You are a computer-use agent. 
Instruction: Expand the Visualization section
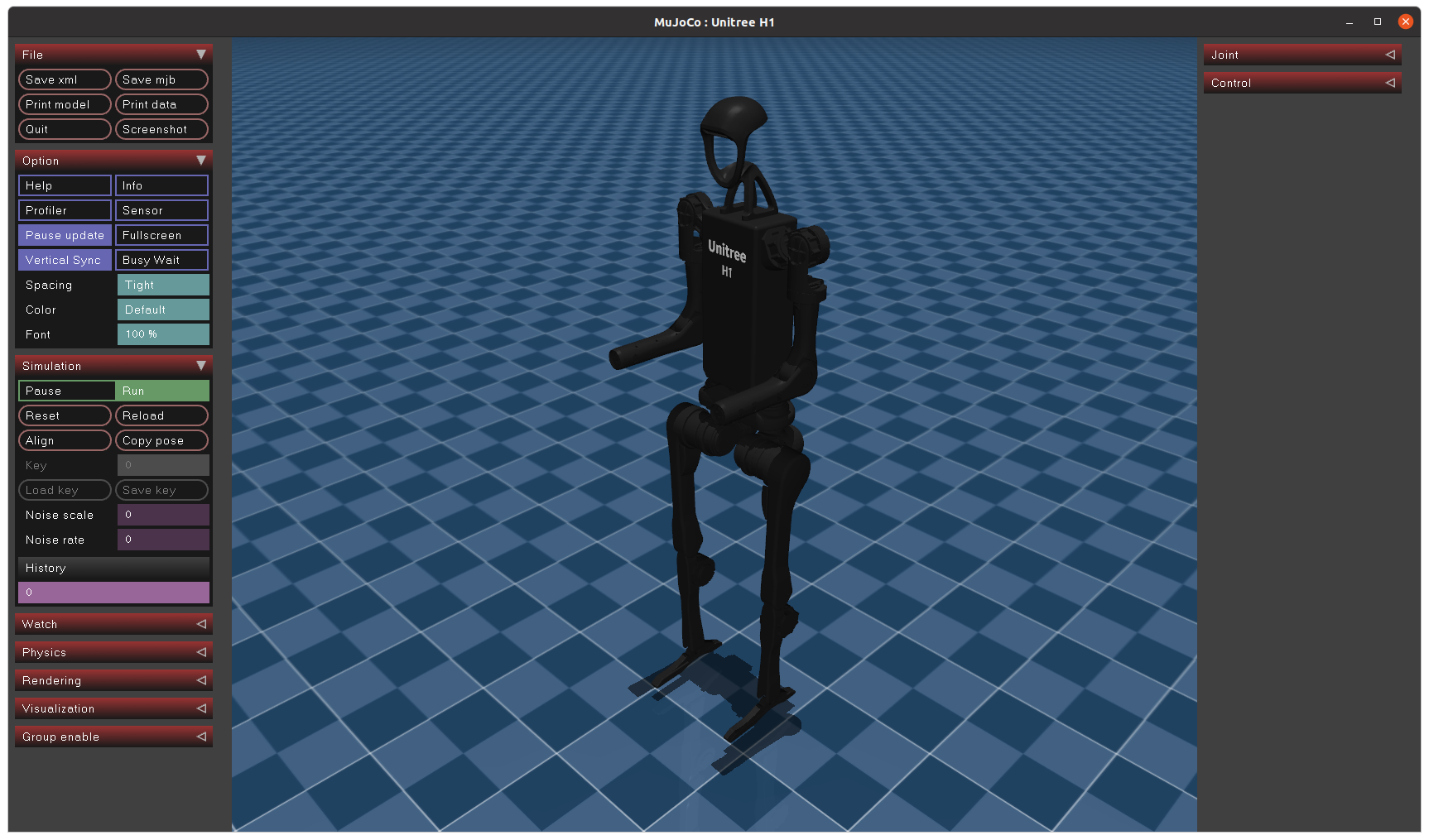pos(113,708)
